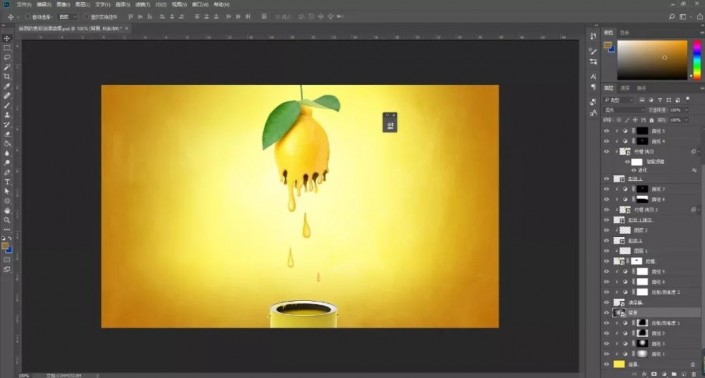Image resolution: width=705 pixels, height=378 pixels.
Task: Switch to the 色板 tab
Action: click(x=625, y=33)
